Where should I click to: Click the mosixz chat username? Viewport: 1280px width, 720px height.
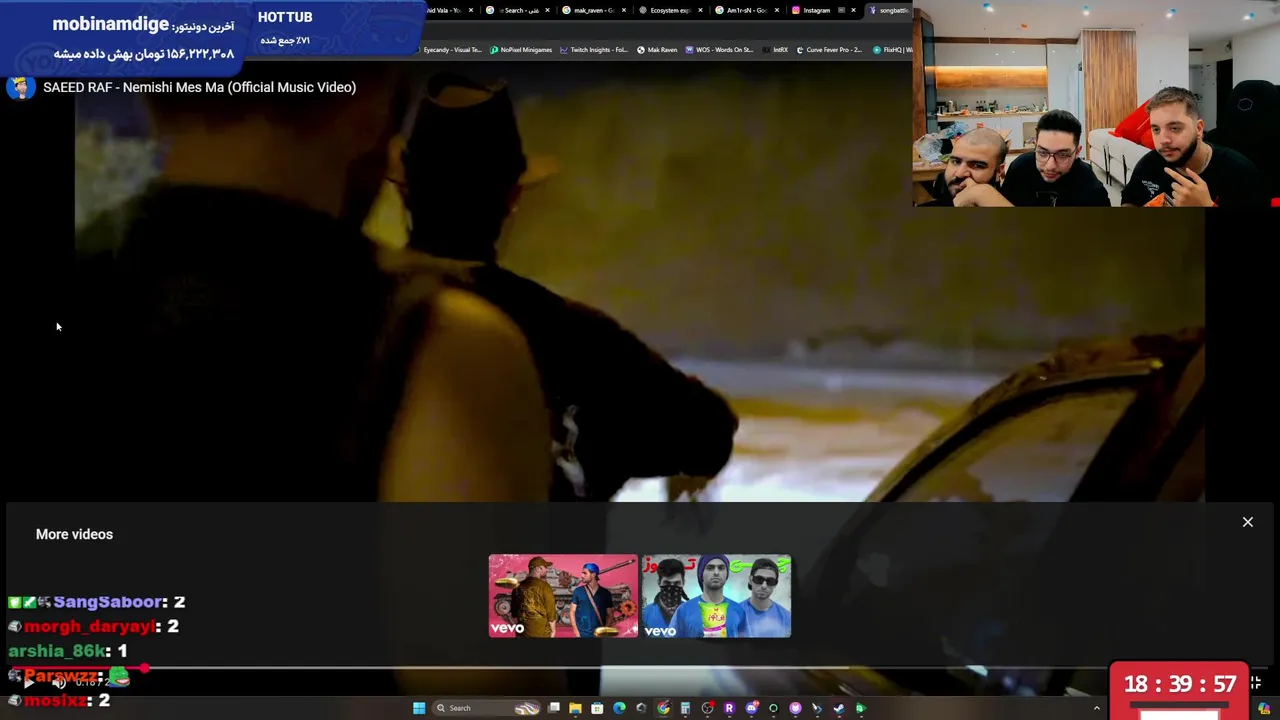[55, 701]
